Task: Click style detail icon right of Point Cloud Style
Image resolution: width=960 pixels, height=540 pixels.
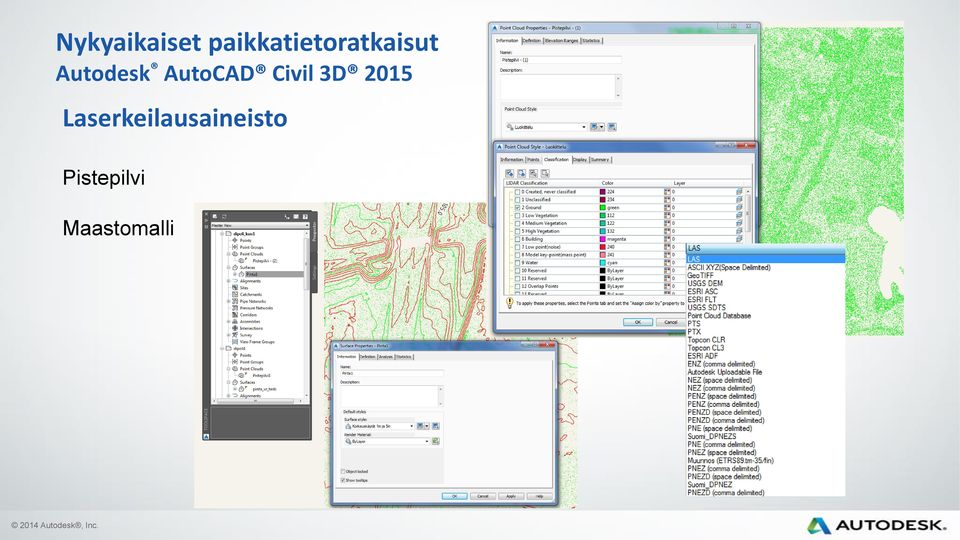Action: 612,127
